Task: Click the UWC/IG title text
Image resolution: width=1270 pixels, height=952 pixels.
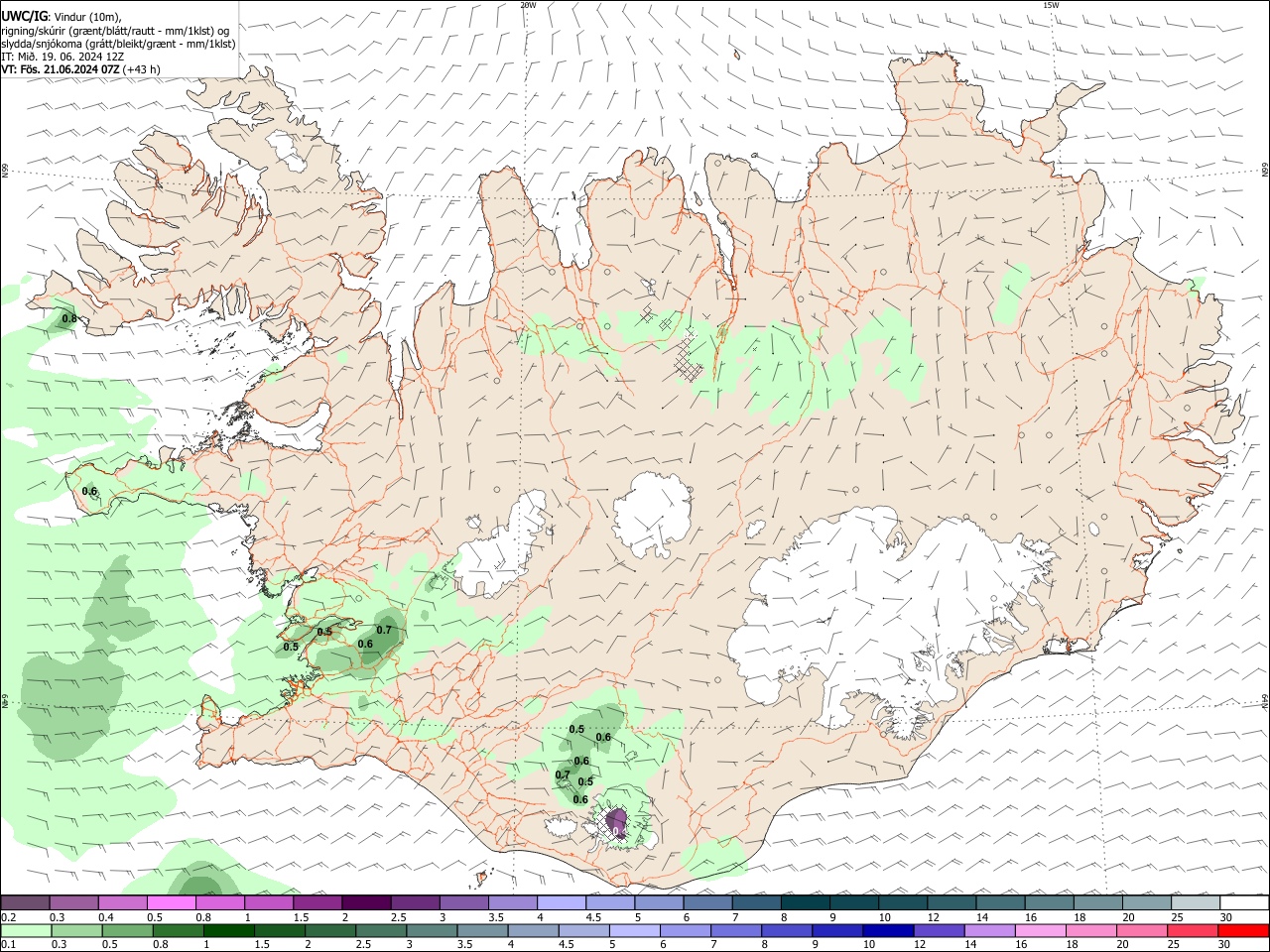Action: 24,16
